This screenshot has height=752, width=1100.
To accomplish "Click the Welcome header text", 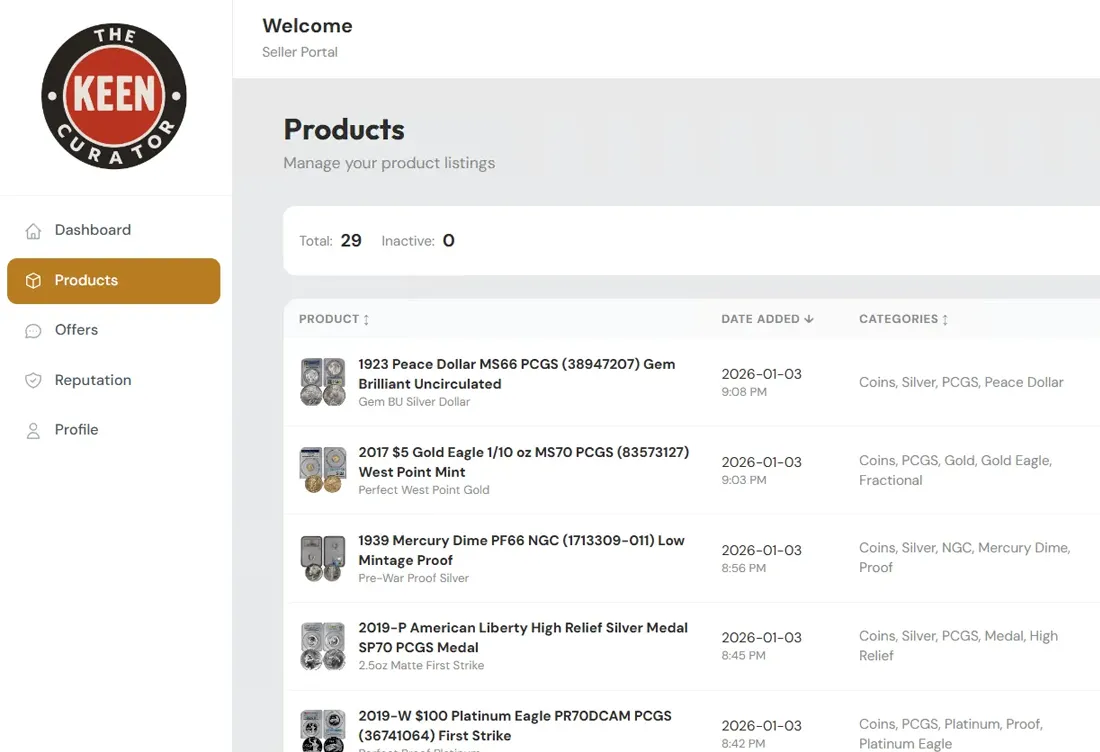I will (307, 26).
